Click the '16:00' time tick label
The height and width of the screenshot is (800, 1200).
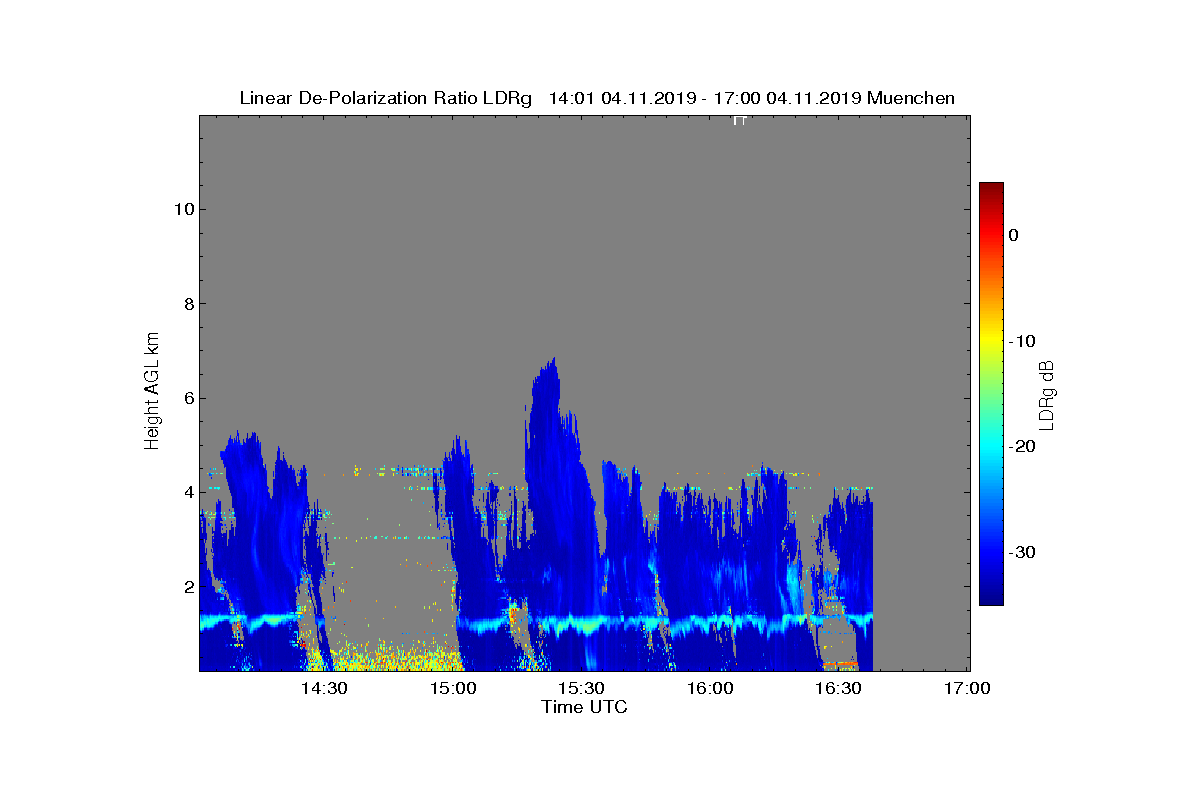pyautogui.click(x=710, y=688)
